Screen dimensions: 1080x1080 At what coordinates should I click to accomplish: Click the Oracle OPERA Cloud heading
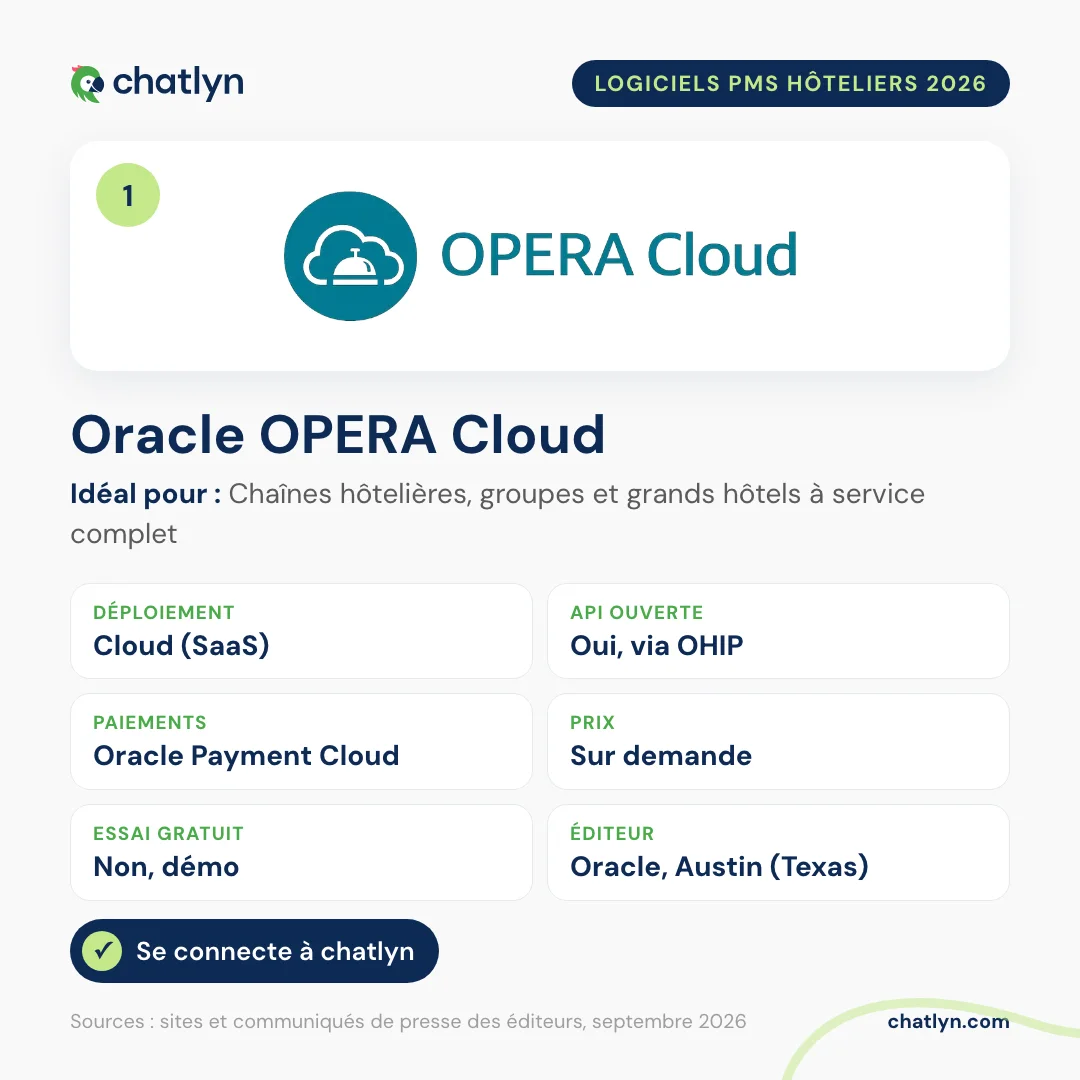pyautogui.click(x=338, y=435)
